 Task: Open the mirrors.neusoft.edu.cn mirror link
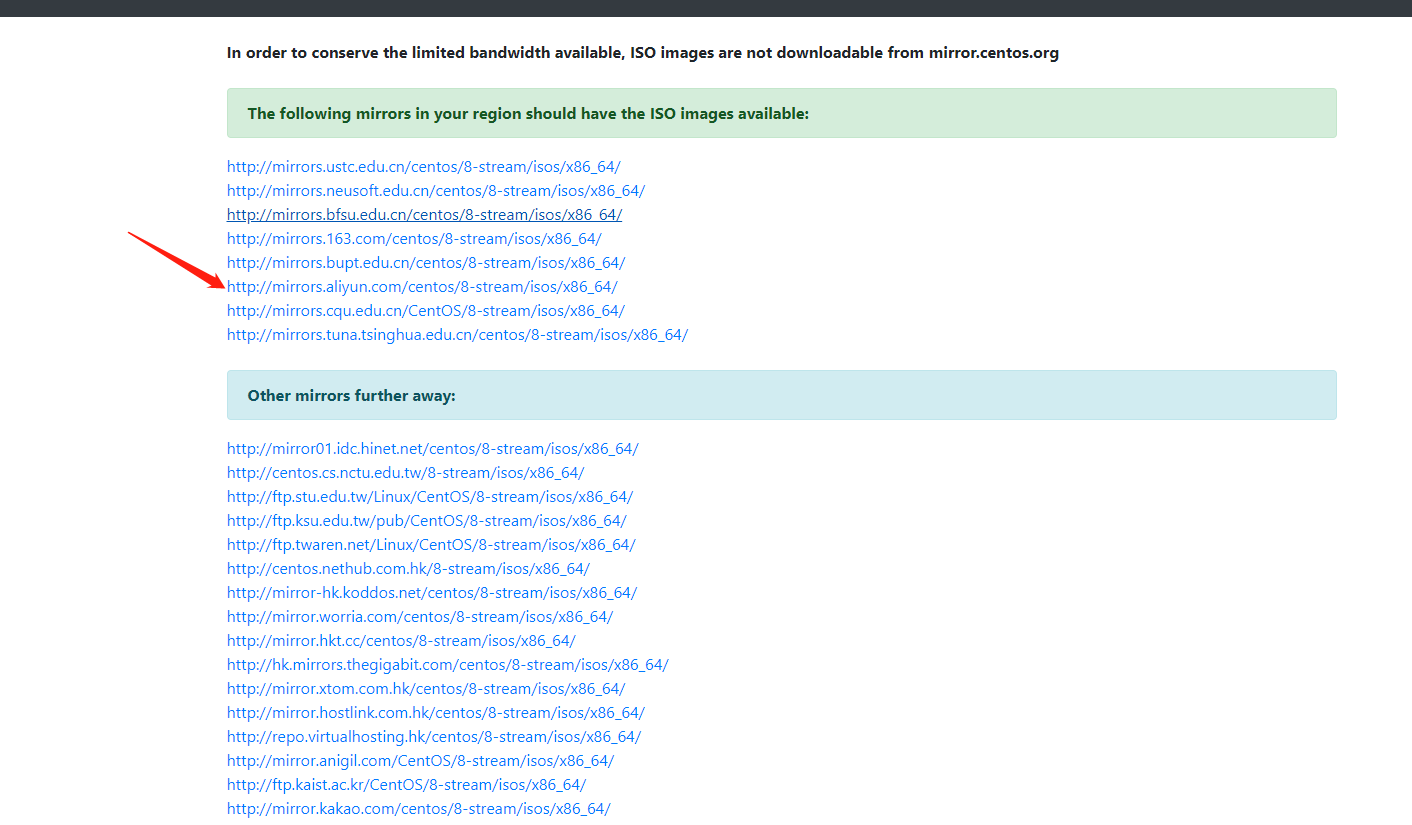click(436, 191)
